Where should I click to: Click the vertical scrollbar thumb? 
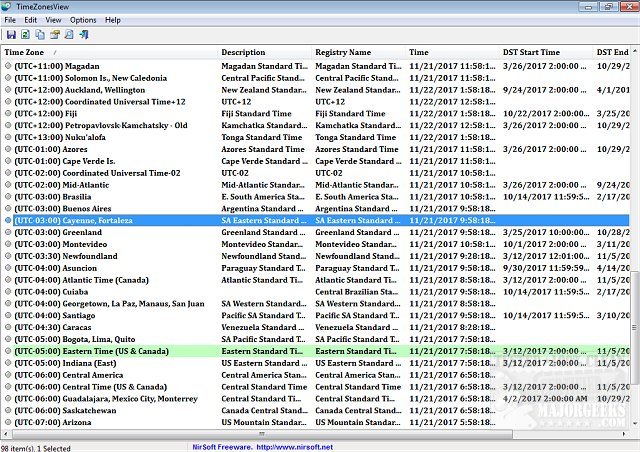[x=635, y=327]
